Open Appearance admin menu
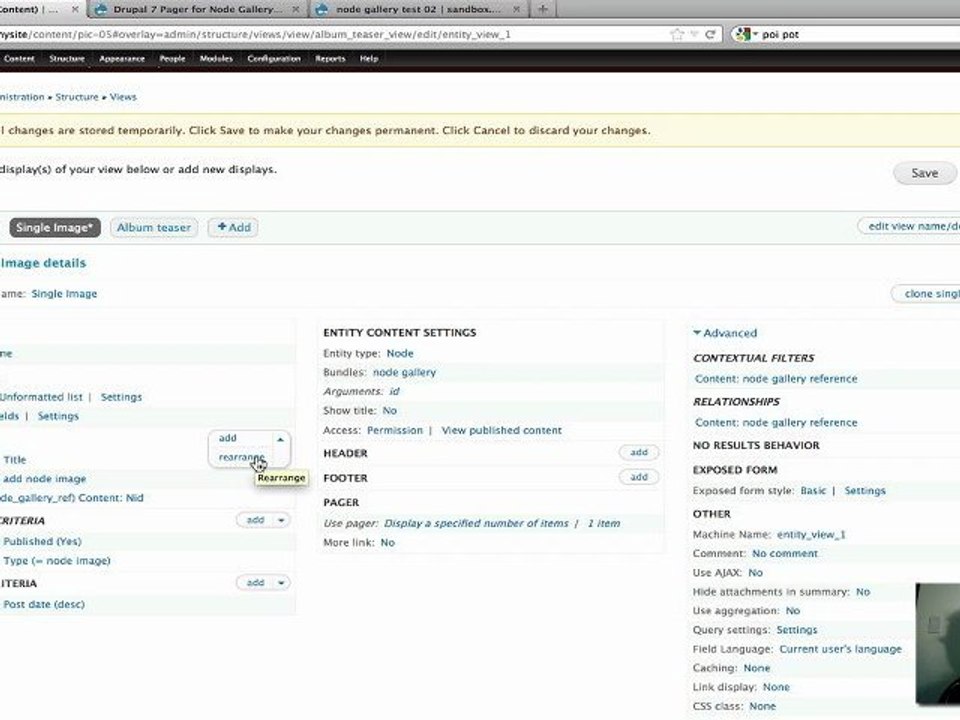Viewport: 960px width, 720px height. tap(122, 59)
